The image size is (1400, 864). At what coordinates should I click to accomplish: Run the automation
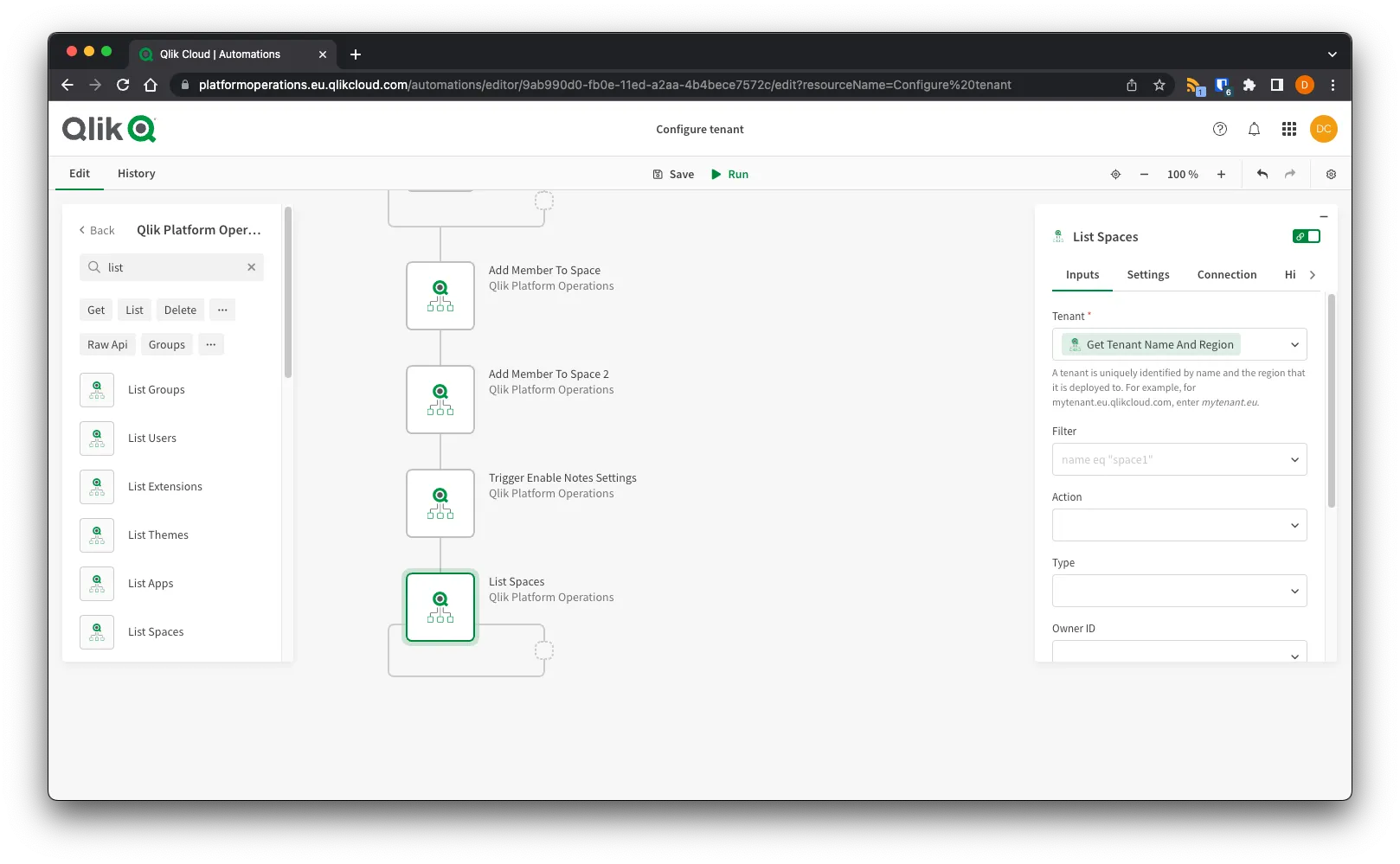click(729, 174)
